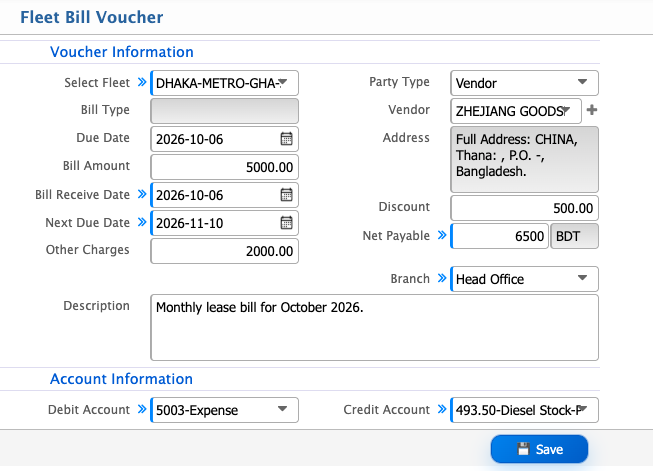653x471 pixels.
Task: Expand the Branch dropdown
Action: coord(524,279)
